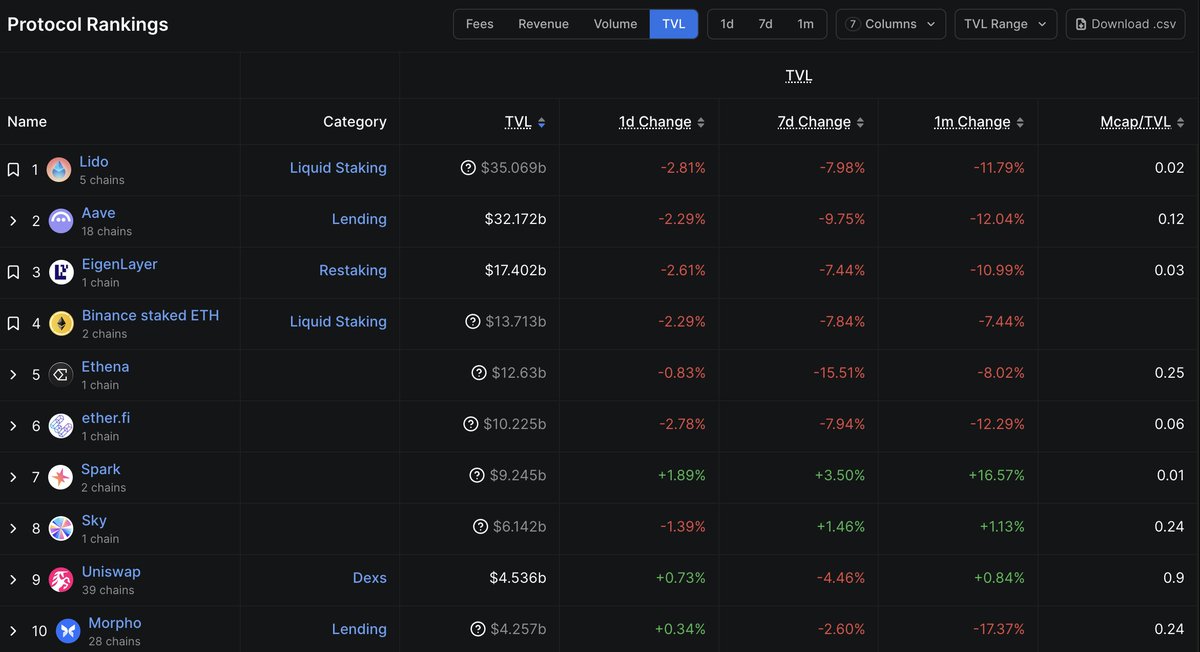1200x652 pixels.
Task: Click the sort arrows beside TVL column
Action: coord(541,122)
